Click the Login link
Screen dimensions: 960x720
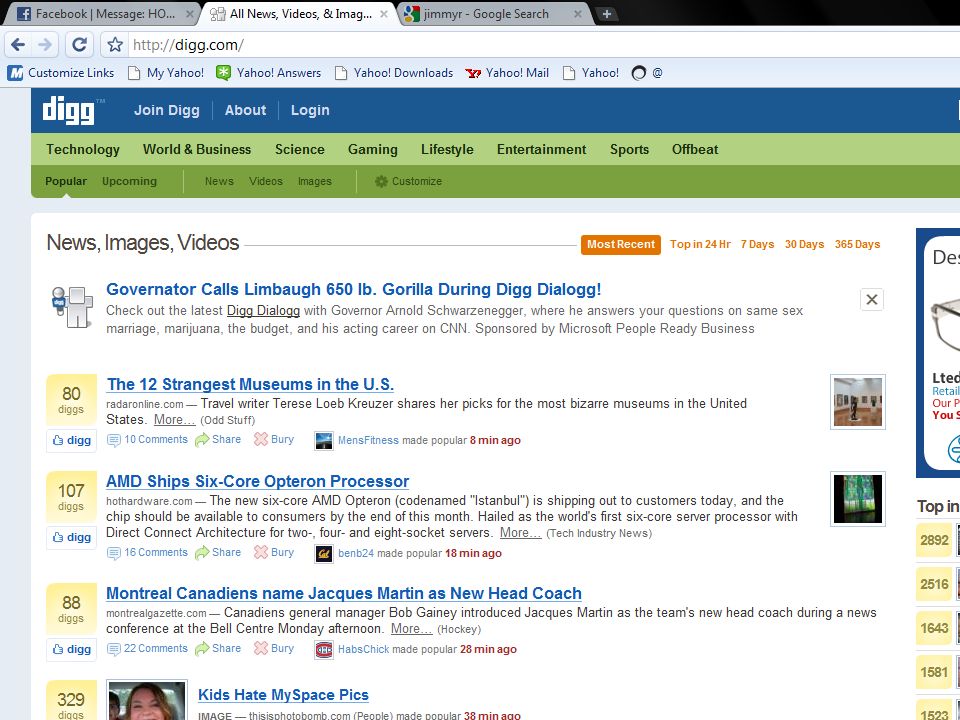(310, 110)
